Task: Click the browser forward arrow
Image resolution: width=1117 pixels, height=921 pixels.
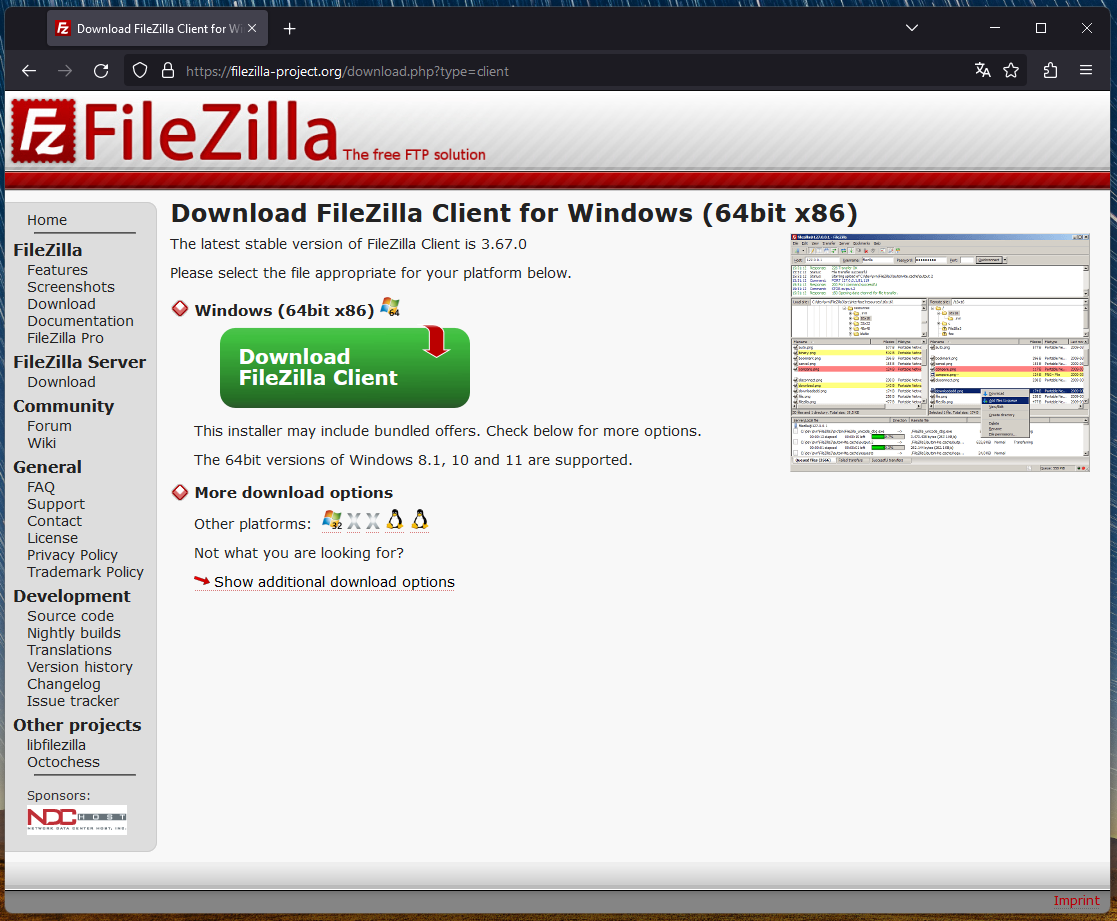Action: pos(65,71)
